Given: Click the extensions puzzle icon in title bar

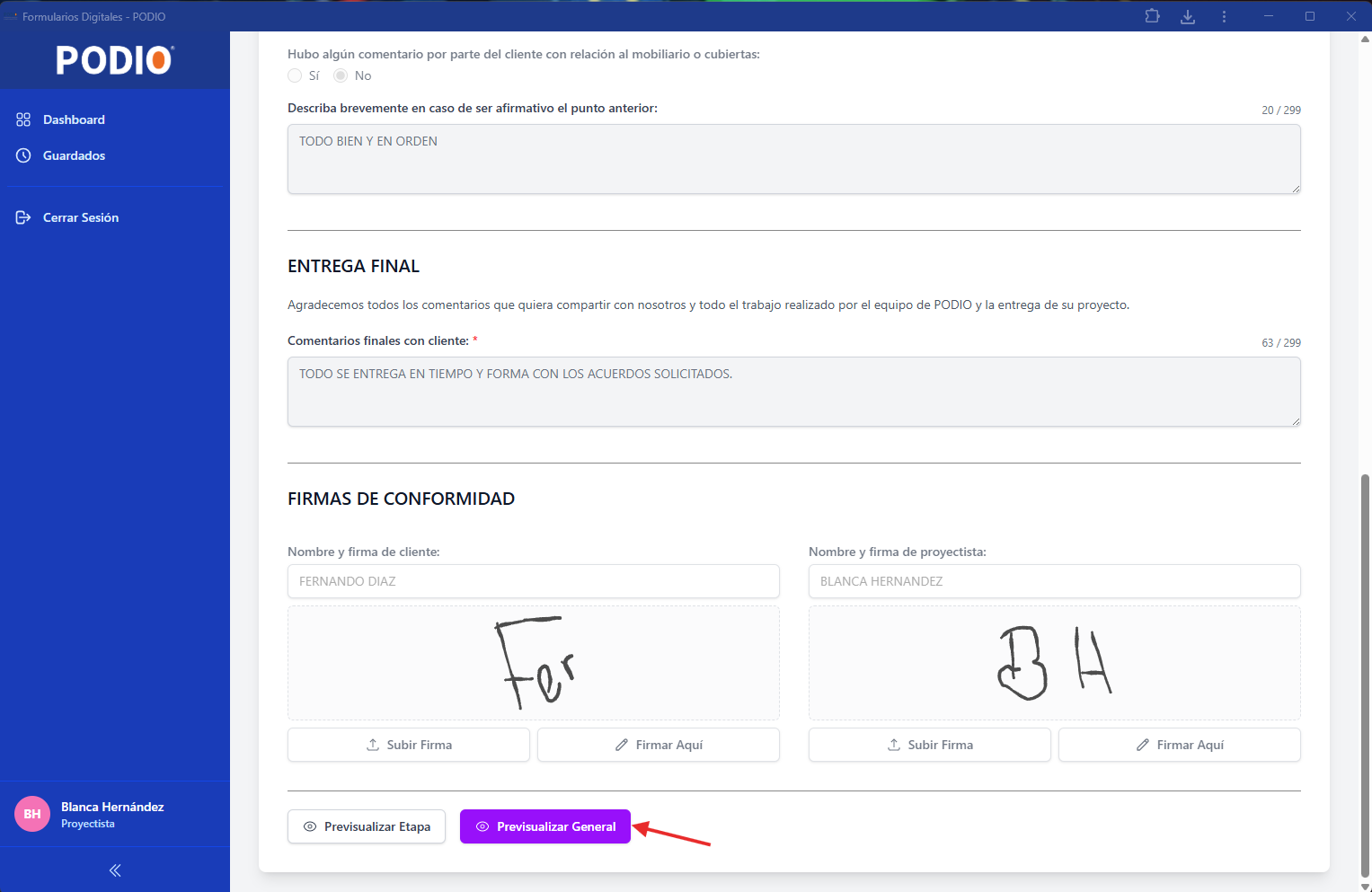Looking at the screenshot, I should coord(1152,16).
